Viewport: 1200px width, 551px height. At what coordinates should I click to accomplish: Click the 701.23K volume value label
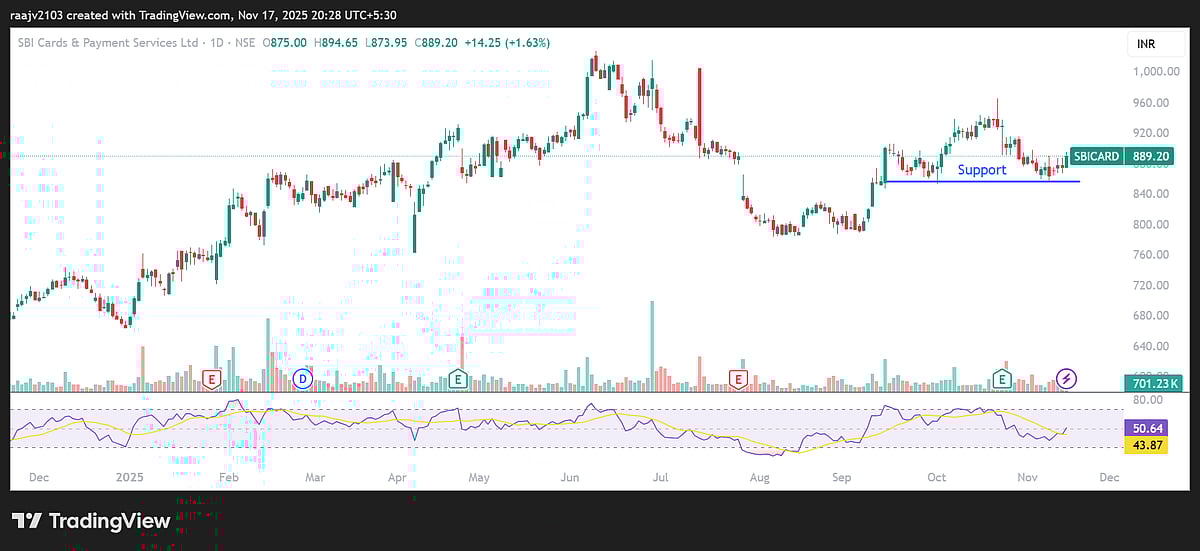click(x=1152, y=383)
